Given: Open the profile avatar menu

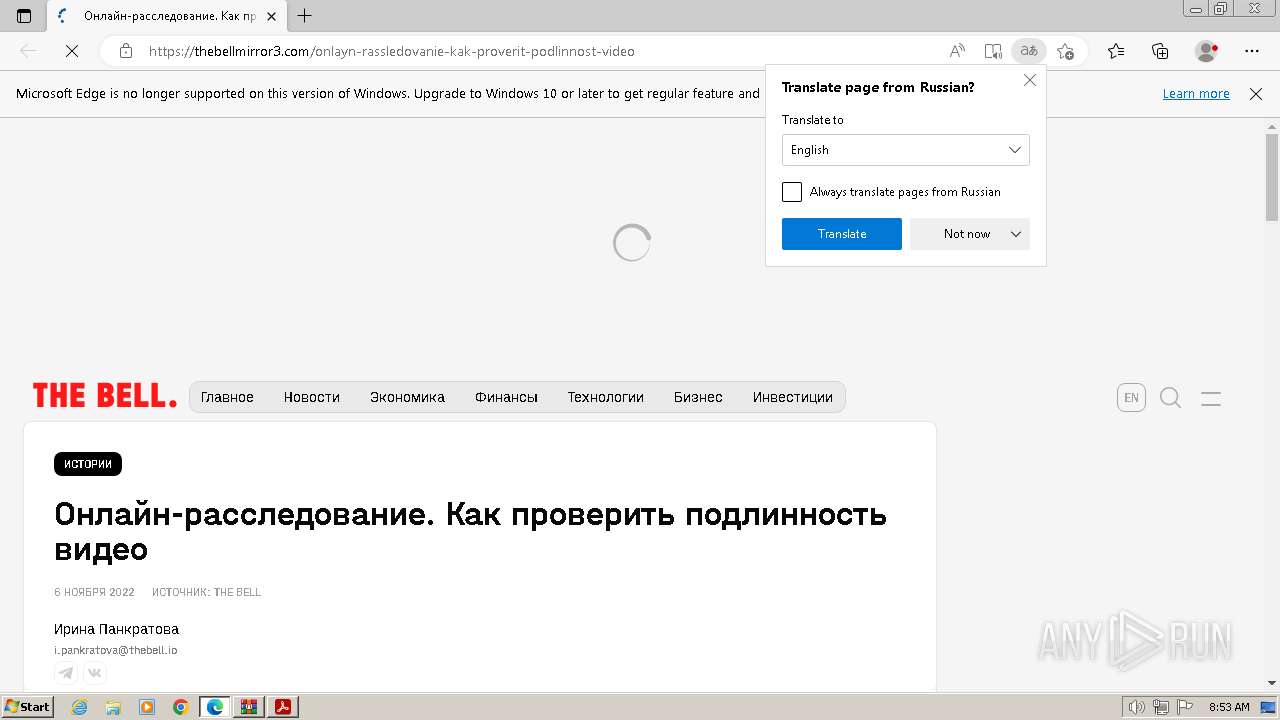Looking at the screenshot, I should (x=1206, y=51).
